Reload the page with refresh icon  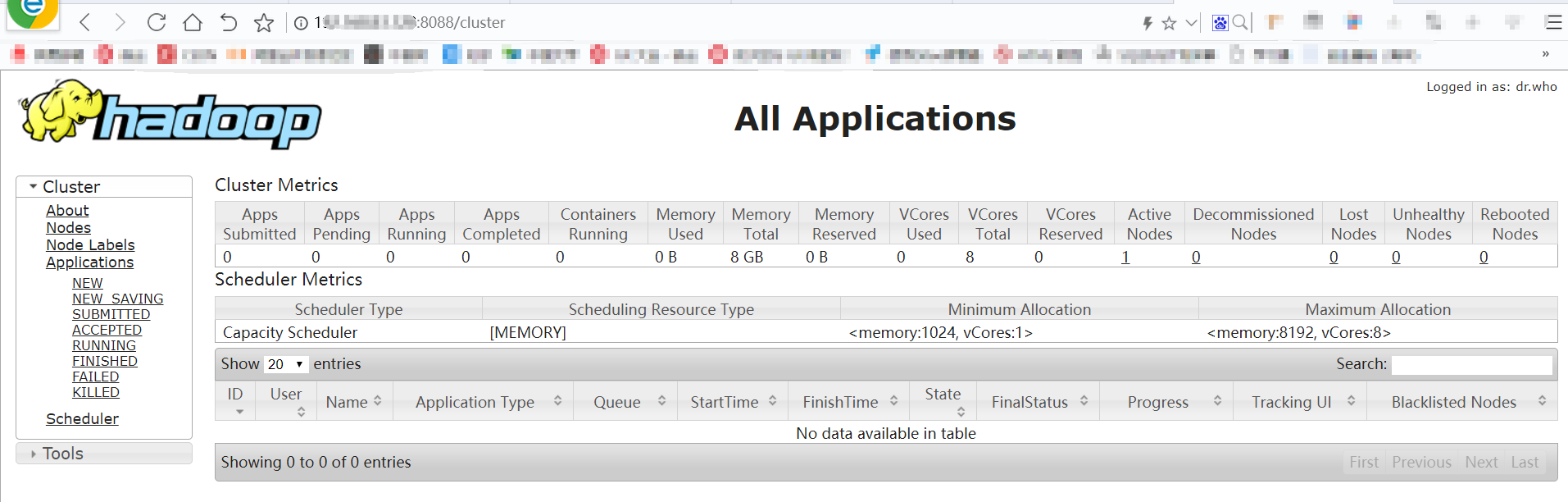click(x=156, y=22)
